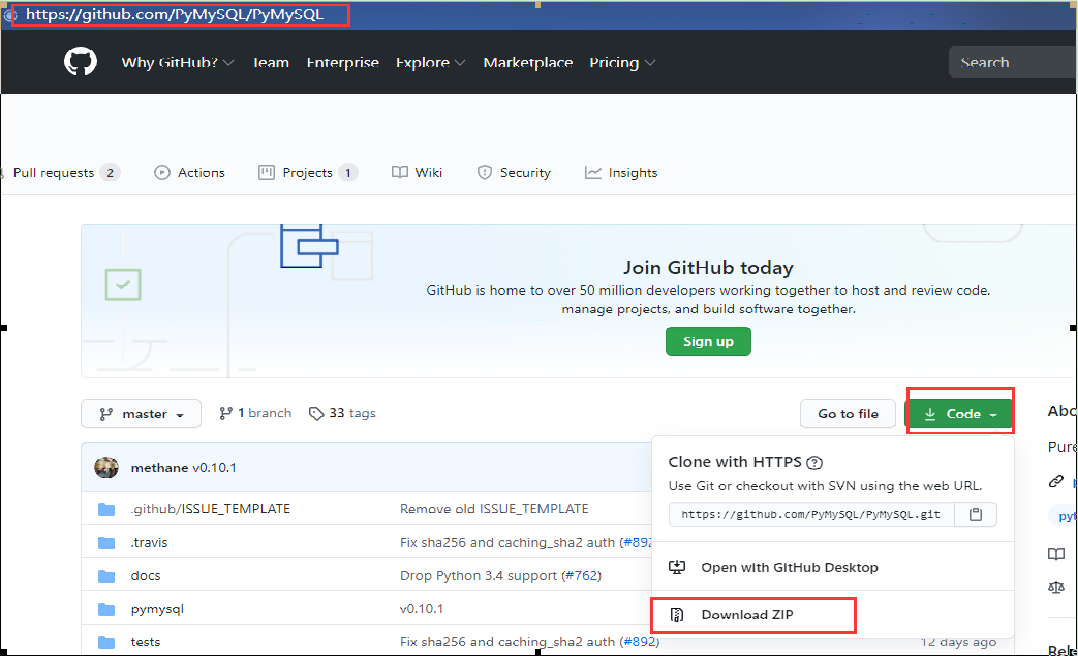The image size is (1078, 656).
Task: Copy clone URL with clipboard icon
Action: pos(976,514)
